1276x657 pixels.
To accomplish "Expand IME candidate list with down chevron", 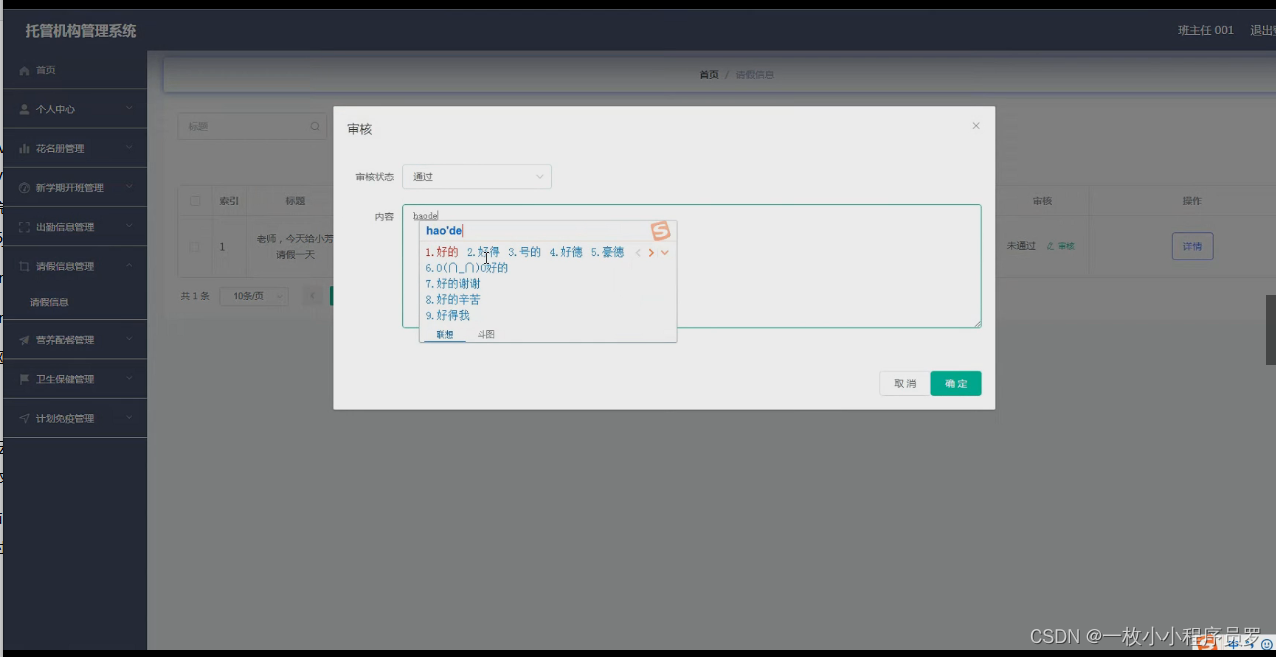I will (x=665, y=253).
